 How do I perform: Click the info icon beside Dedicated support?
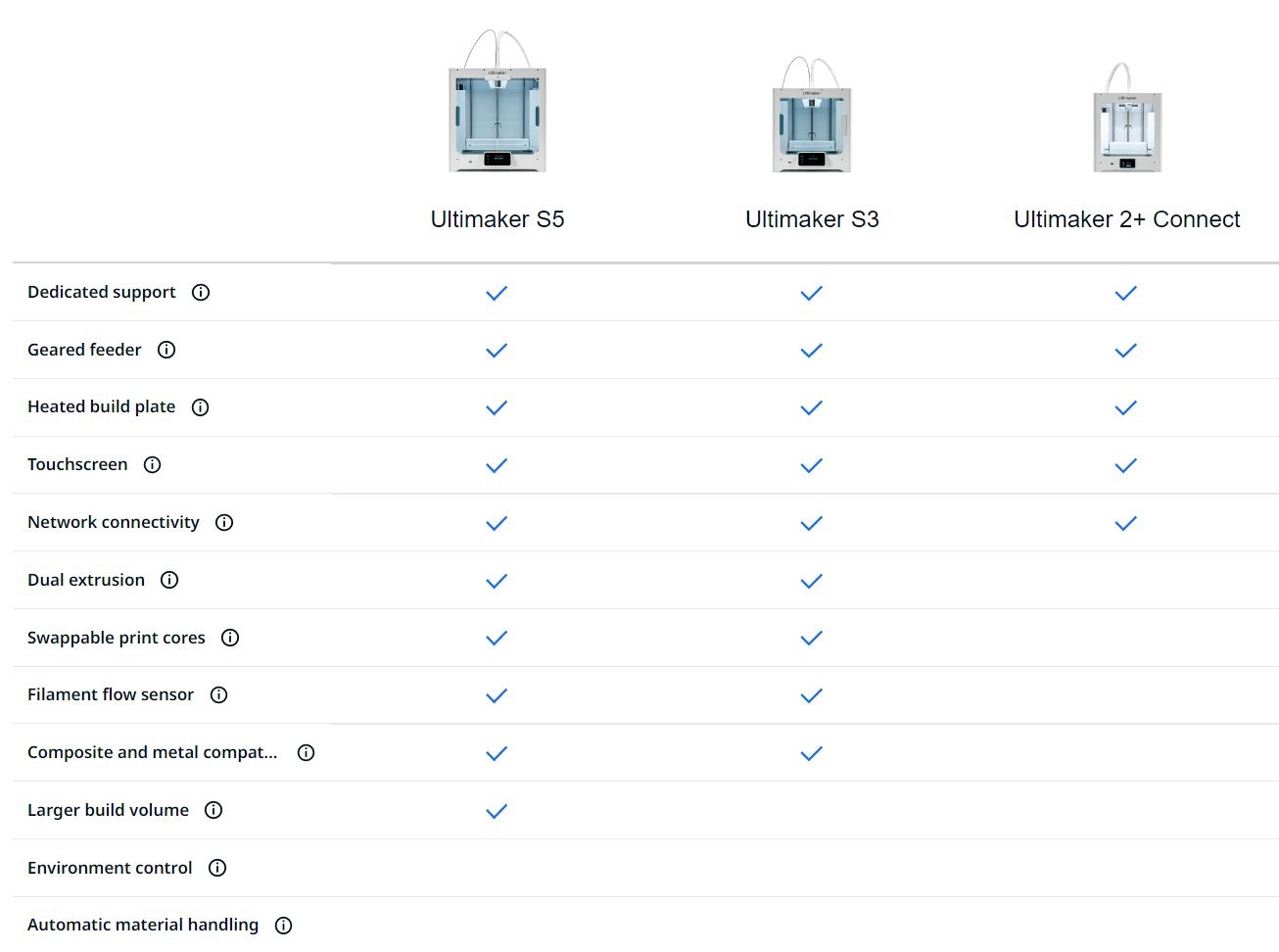pos(201,292)
